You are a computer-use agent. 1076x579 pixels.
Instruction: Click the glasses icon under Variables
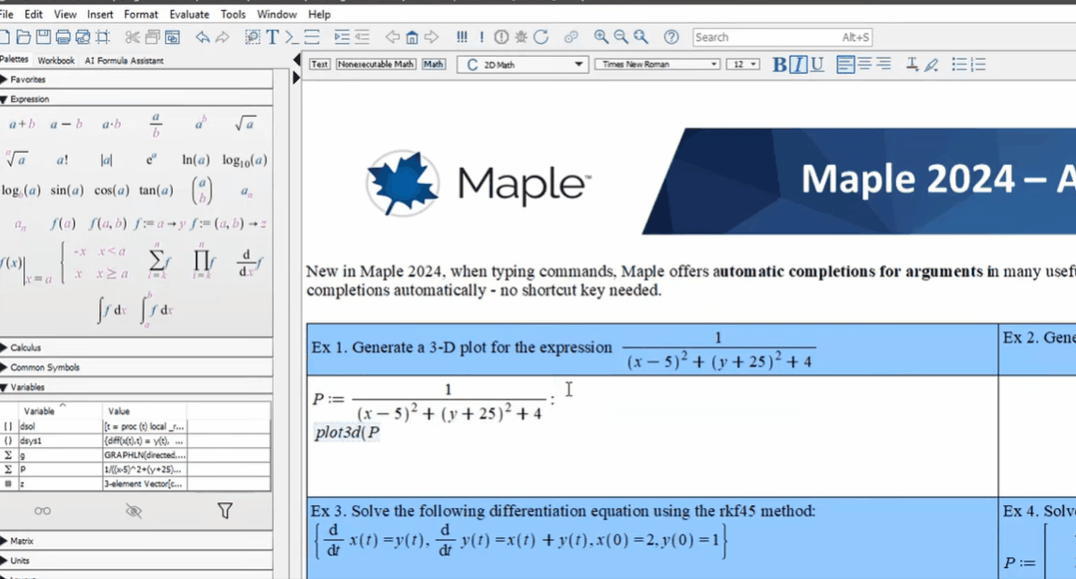coord(43,510)
